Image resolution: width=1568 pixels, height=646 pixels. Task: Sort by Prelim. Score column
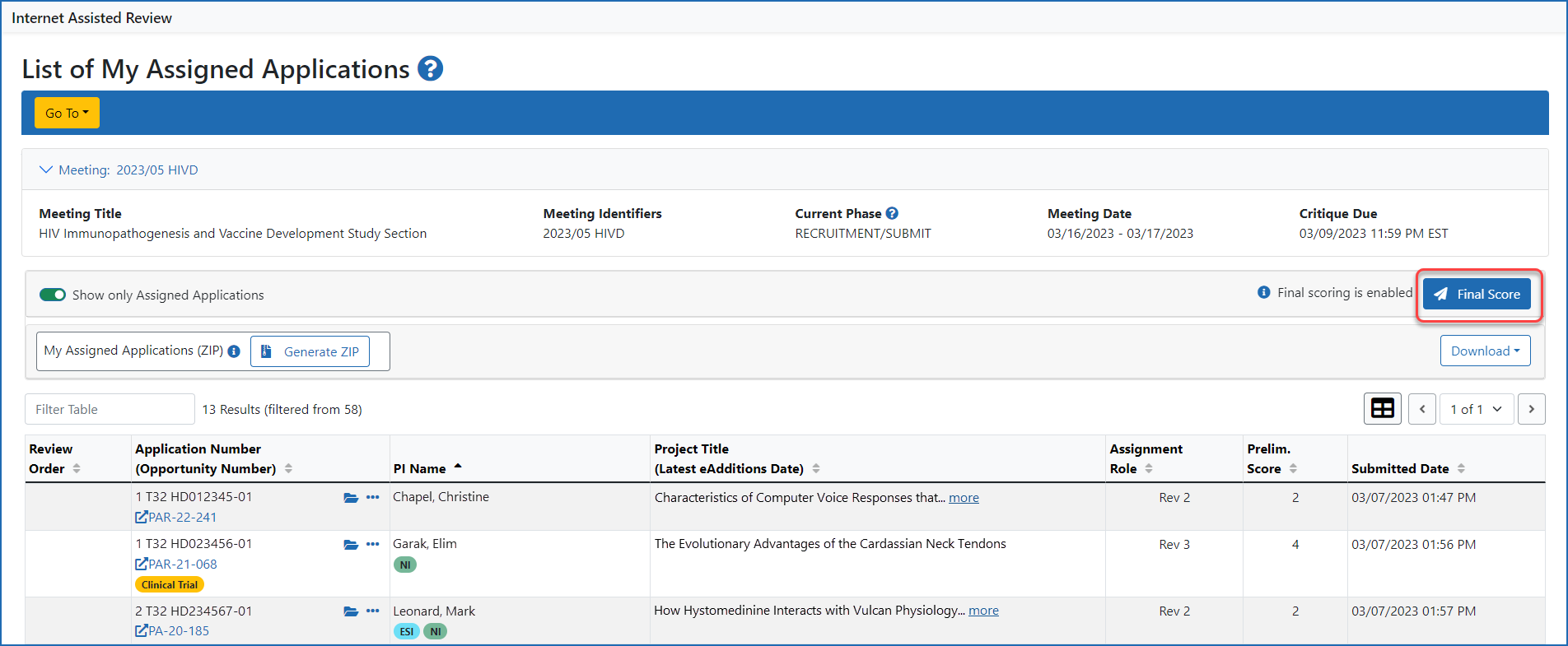(x=1293, y=468)
